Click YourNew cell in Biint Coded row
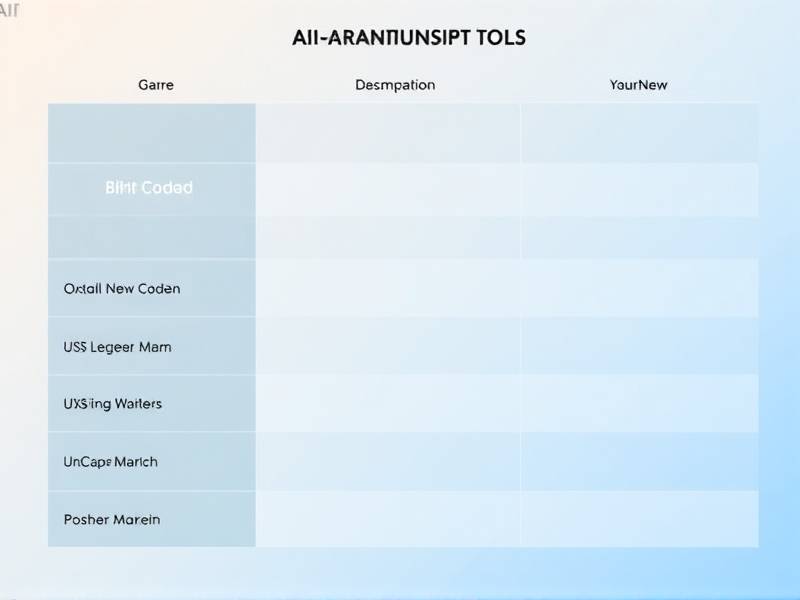The image size is (800, 600). click(x=639, y=188)
